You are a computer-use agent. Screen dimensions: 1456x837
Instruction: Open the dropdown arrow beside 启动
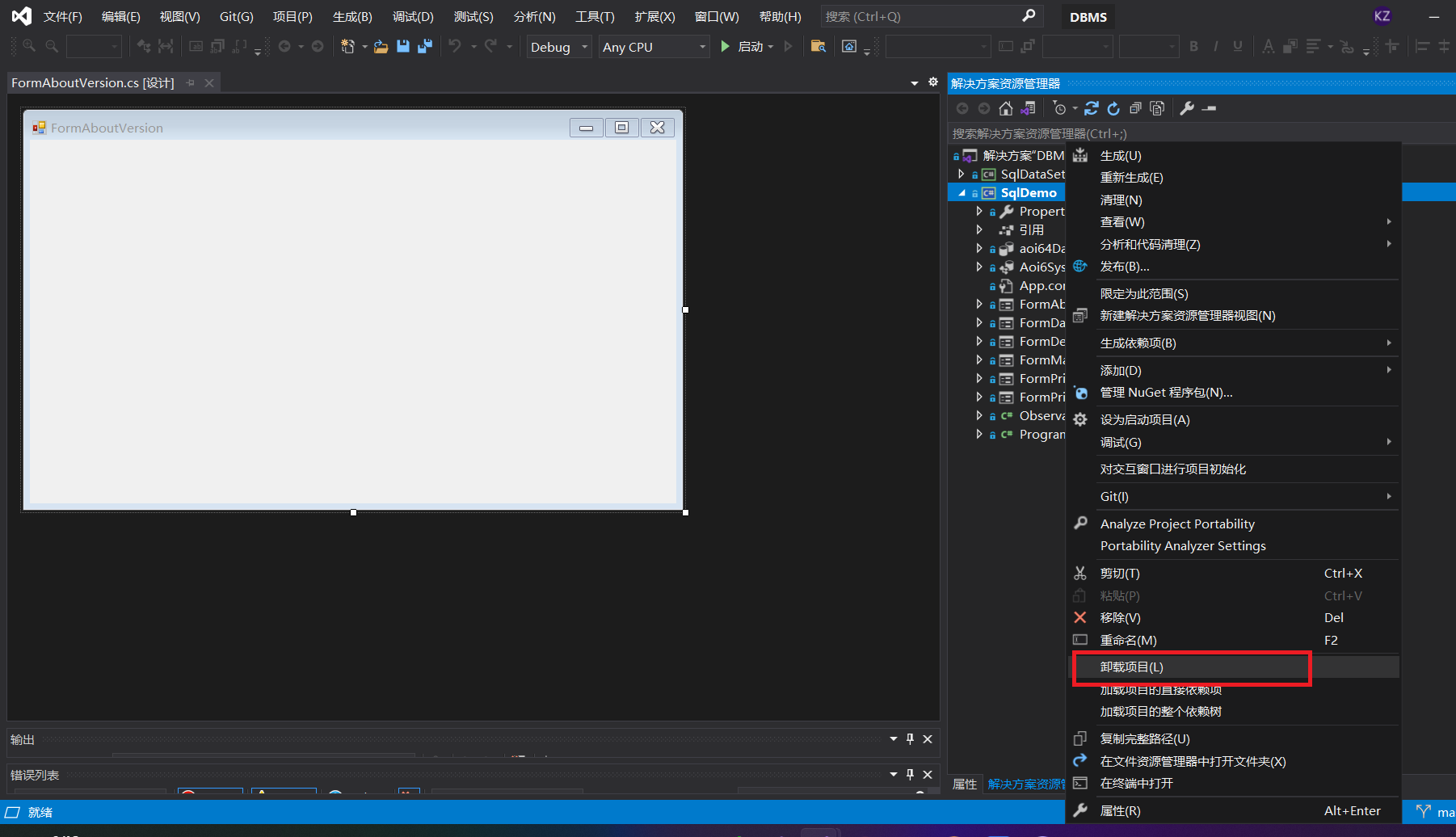pos(771,47)
